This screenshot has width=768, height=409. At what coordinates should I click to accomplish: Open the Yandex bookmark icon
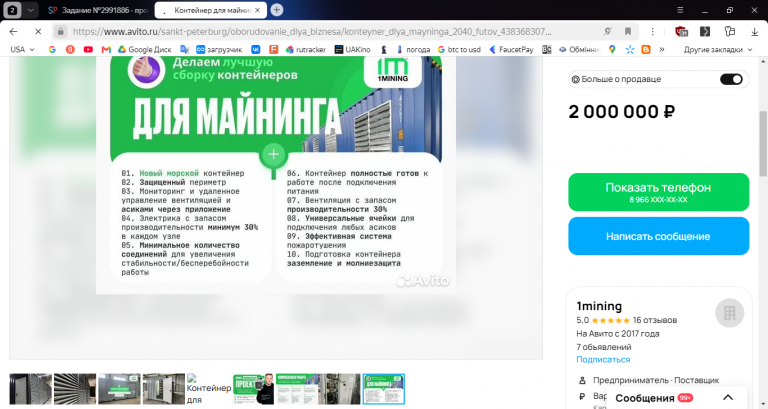70,49
